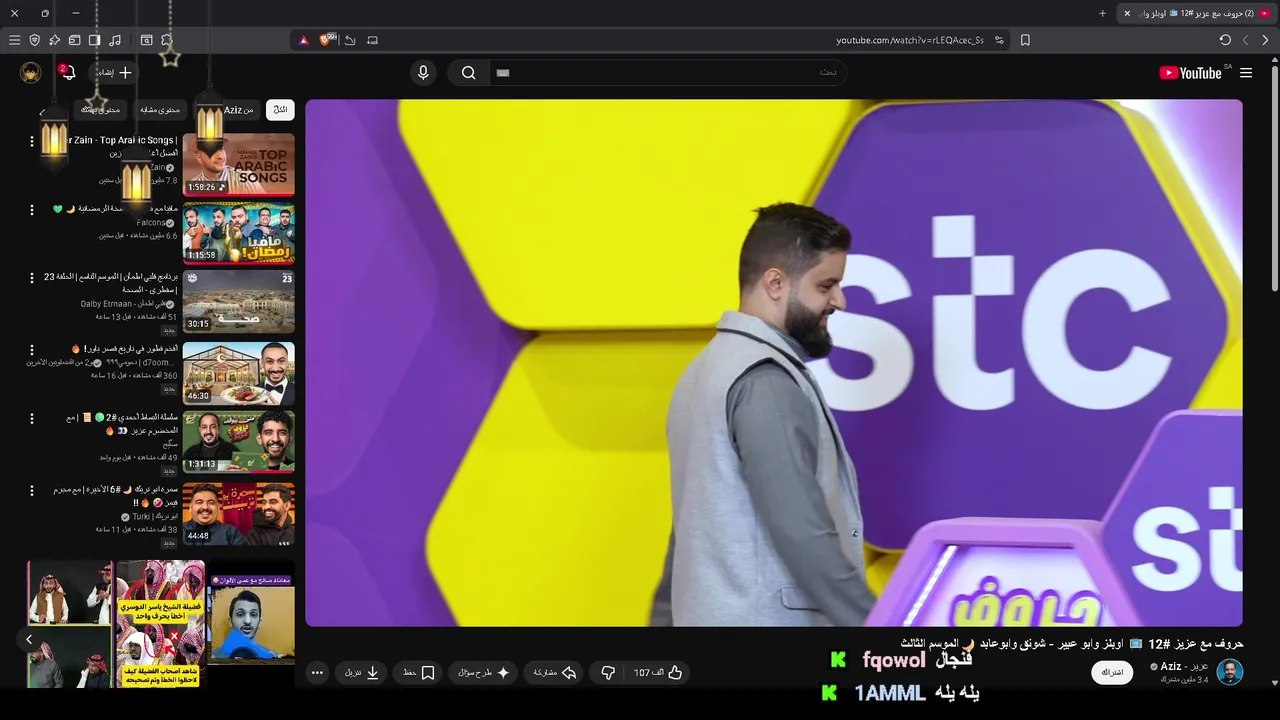This screenshot has width=1280, height=720.
Task: Open options for Top Arabic Songs video
Action: [31, 141]
